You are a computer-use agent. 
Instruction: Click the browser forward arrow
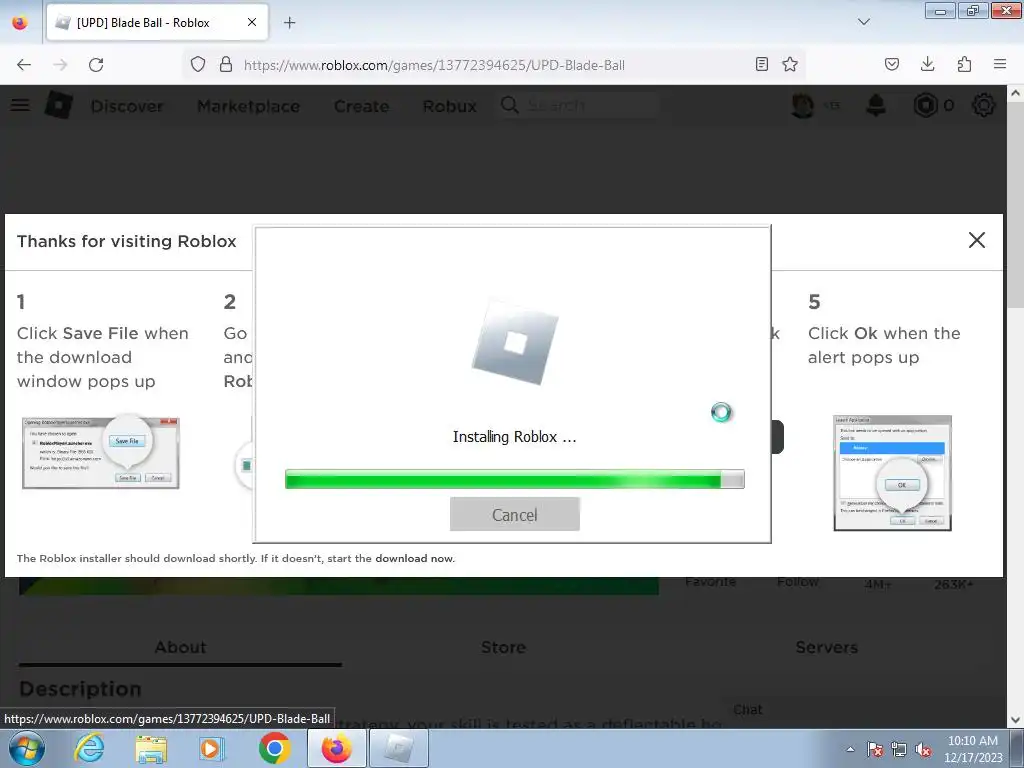pos(60,65)
